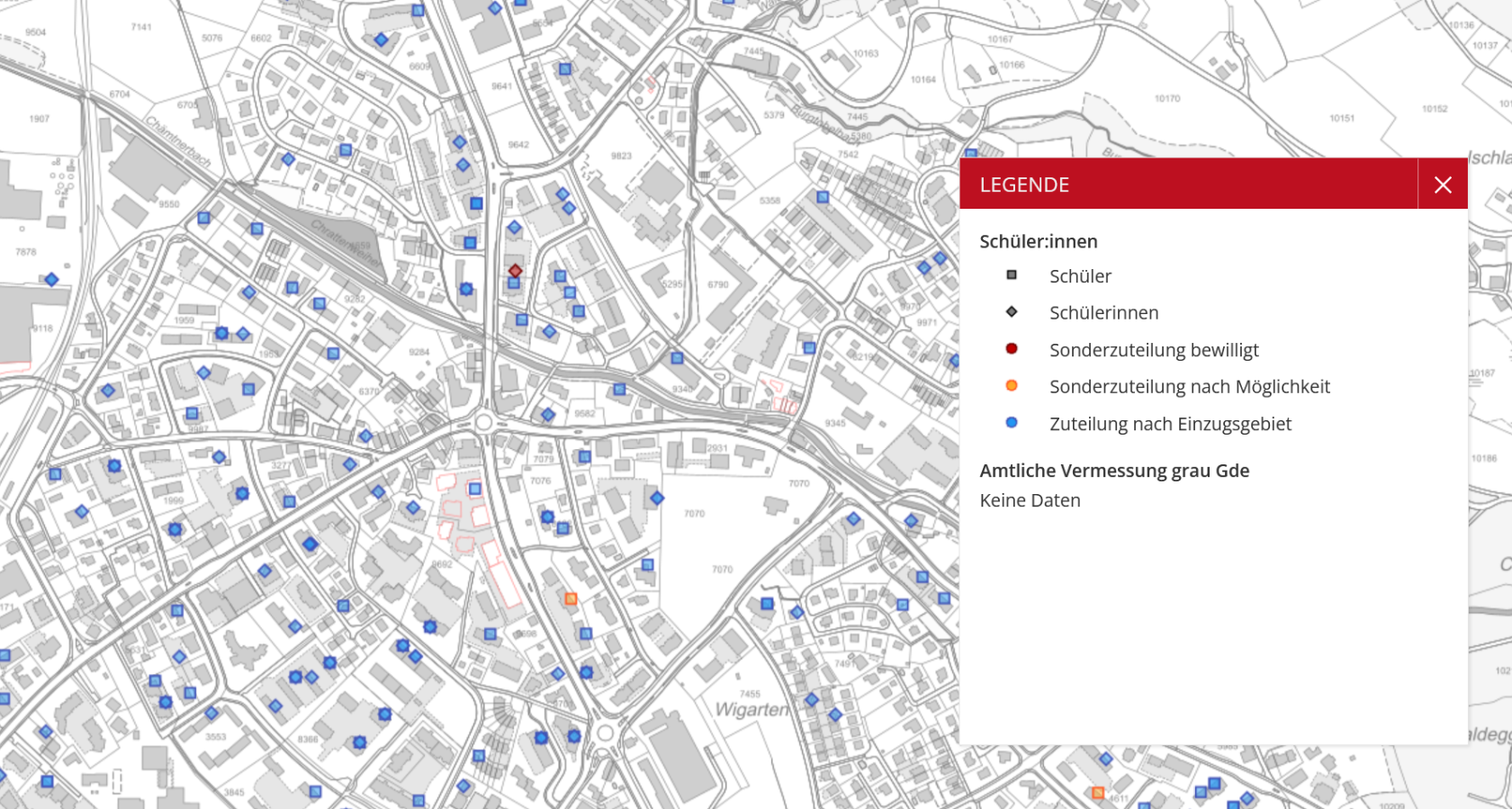Click Sonderzuteilung nach Möglichkeit legend label
Image resolution: width=1512 pixels, height=809 pixels.
[1190, 387]
